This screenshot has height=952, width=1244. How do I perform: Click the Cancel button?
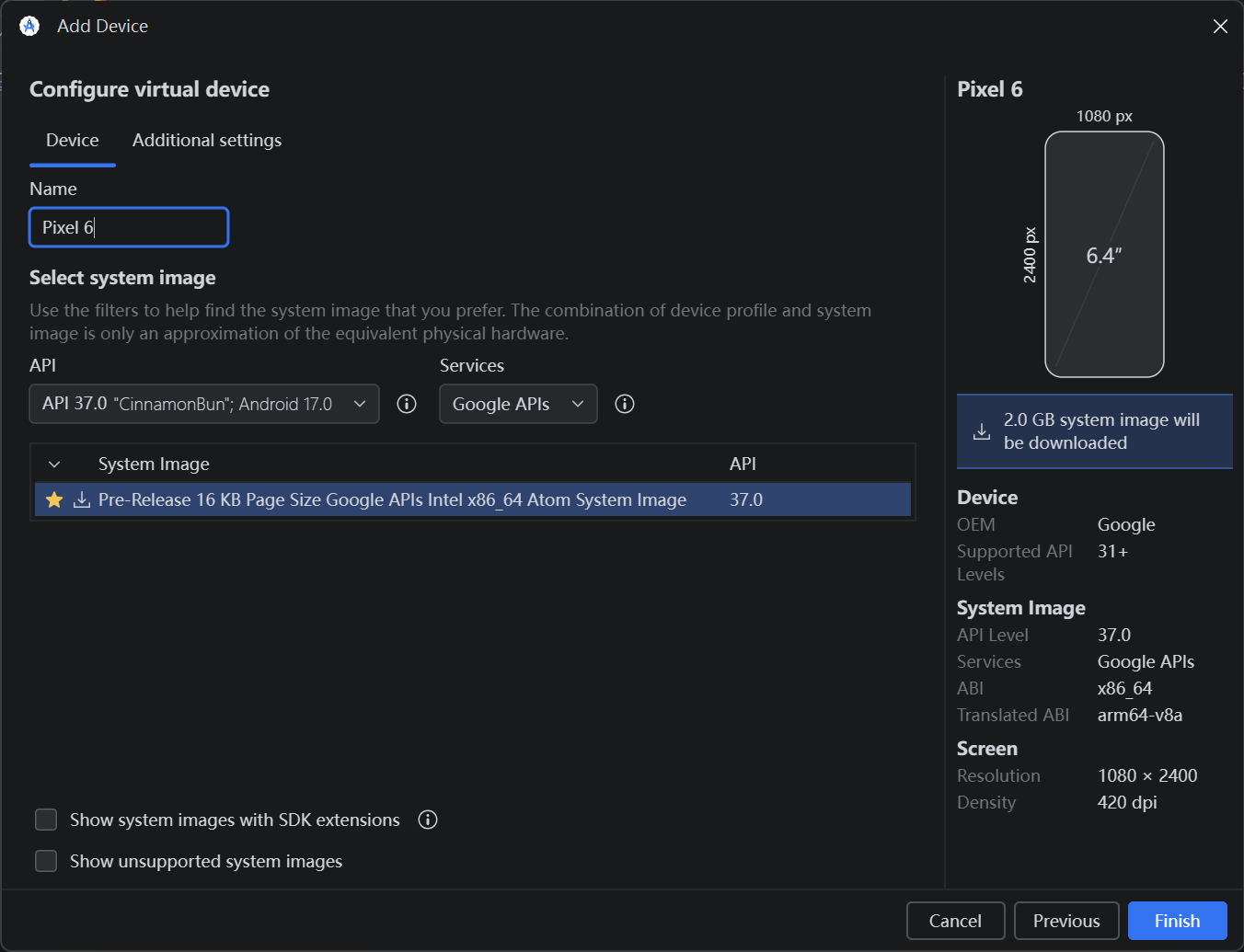coord(955,921)
